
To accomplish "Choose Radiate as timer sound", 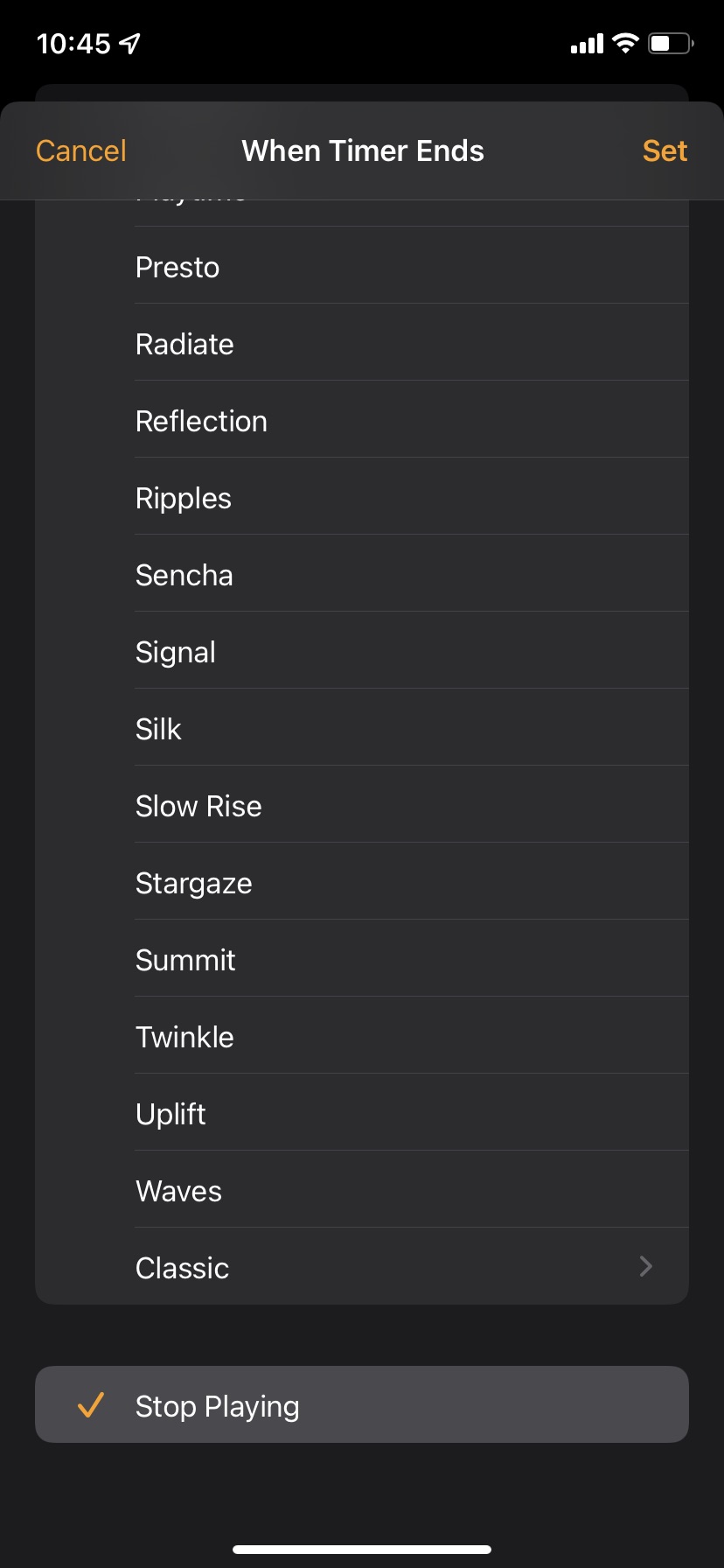I will tap(184, 344).
